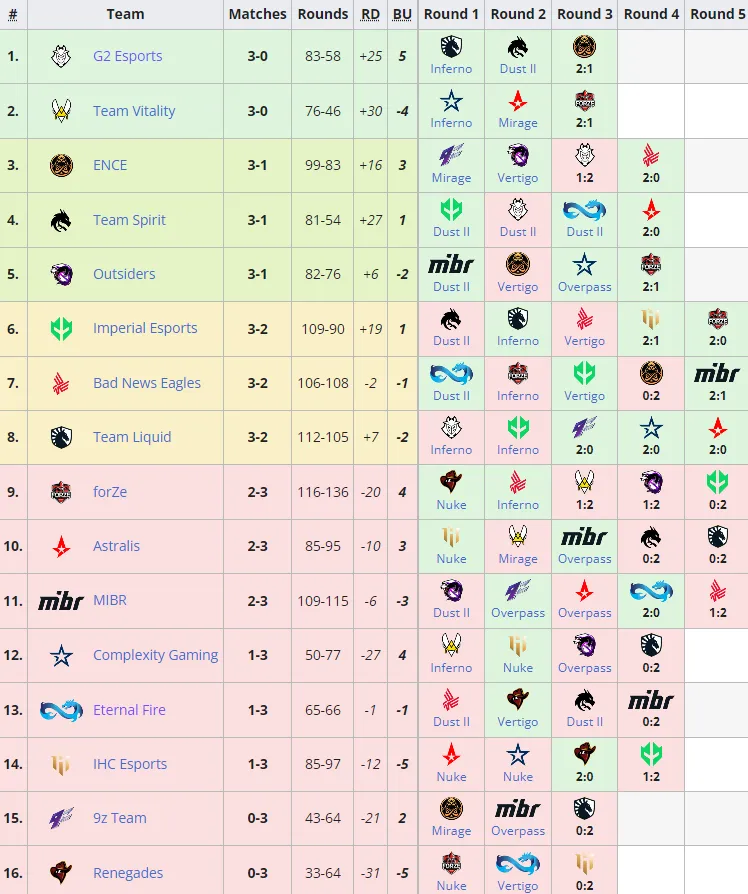748x894 pixels.
Task: Click the Rounds column header
Action: pyautogui.click(x=323, y=14)
